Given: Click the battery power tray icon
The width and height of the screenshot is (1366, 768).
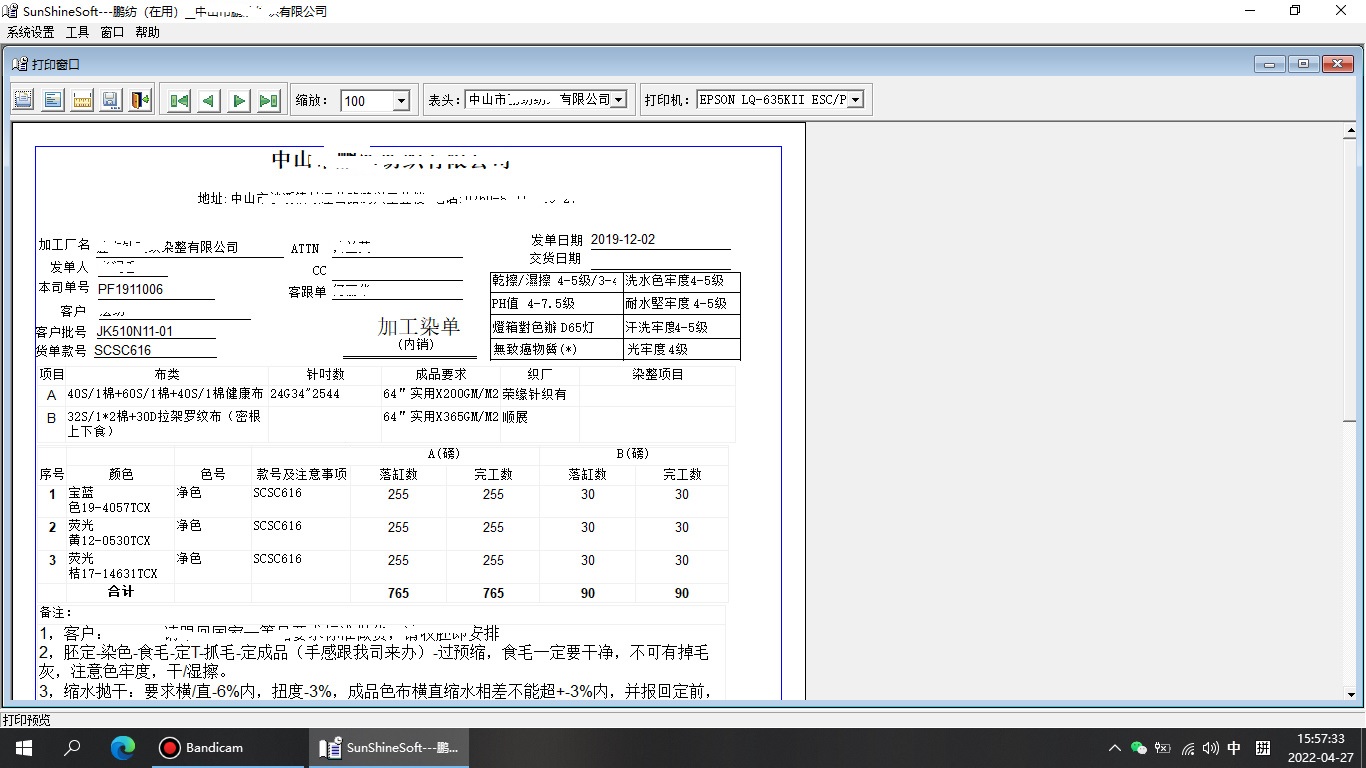Looking at the screenshot, I should coord(1162,748).
